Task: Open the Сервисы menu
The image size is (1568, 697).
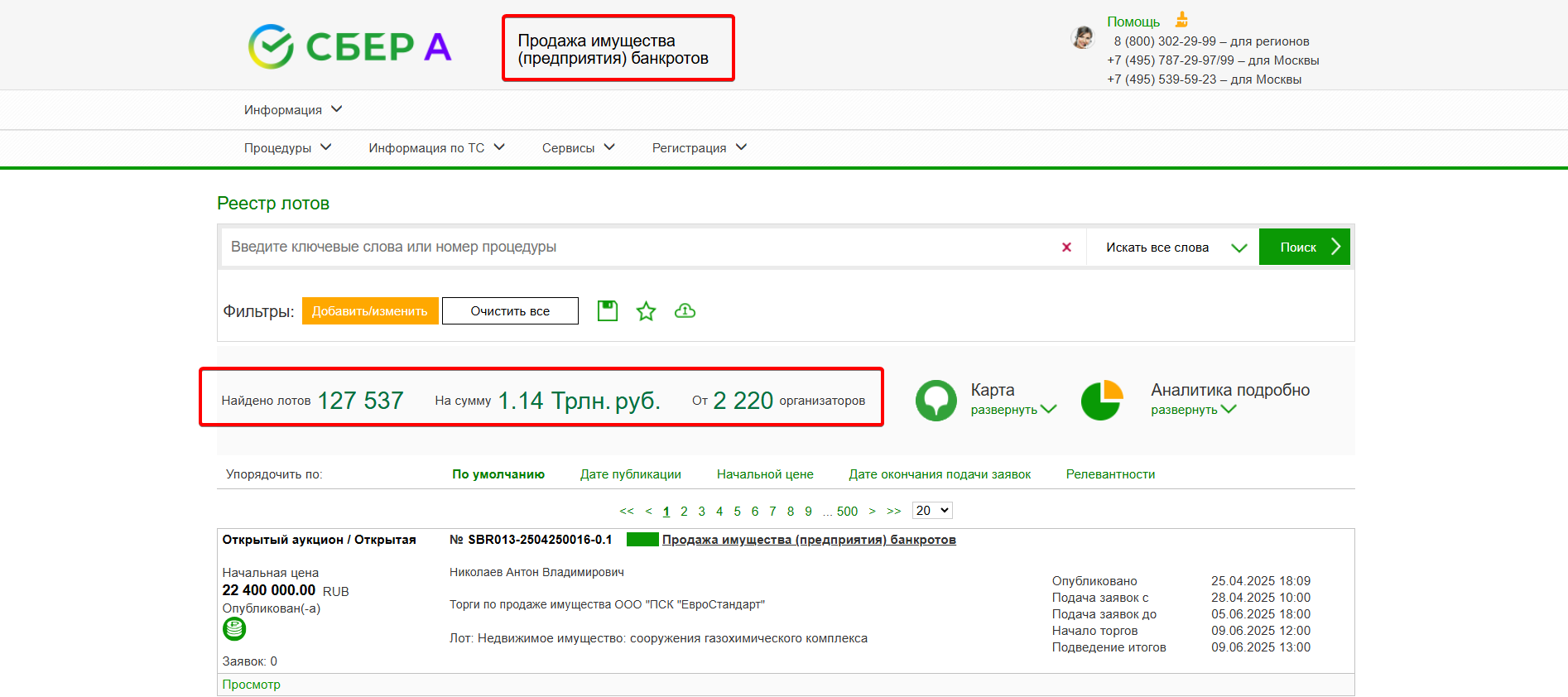Action: point(578,147)
